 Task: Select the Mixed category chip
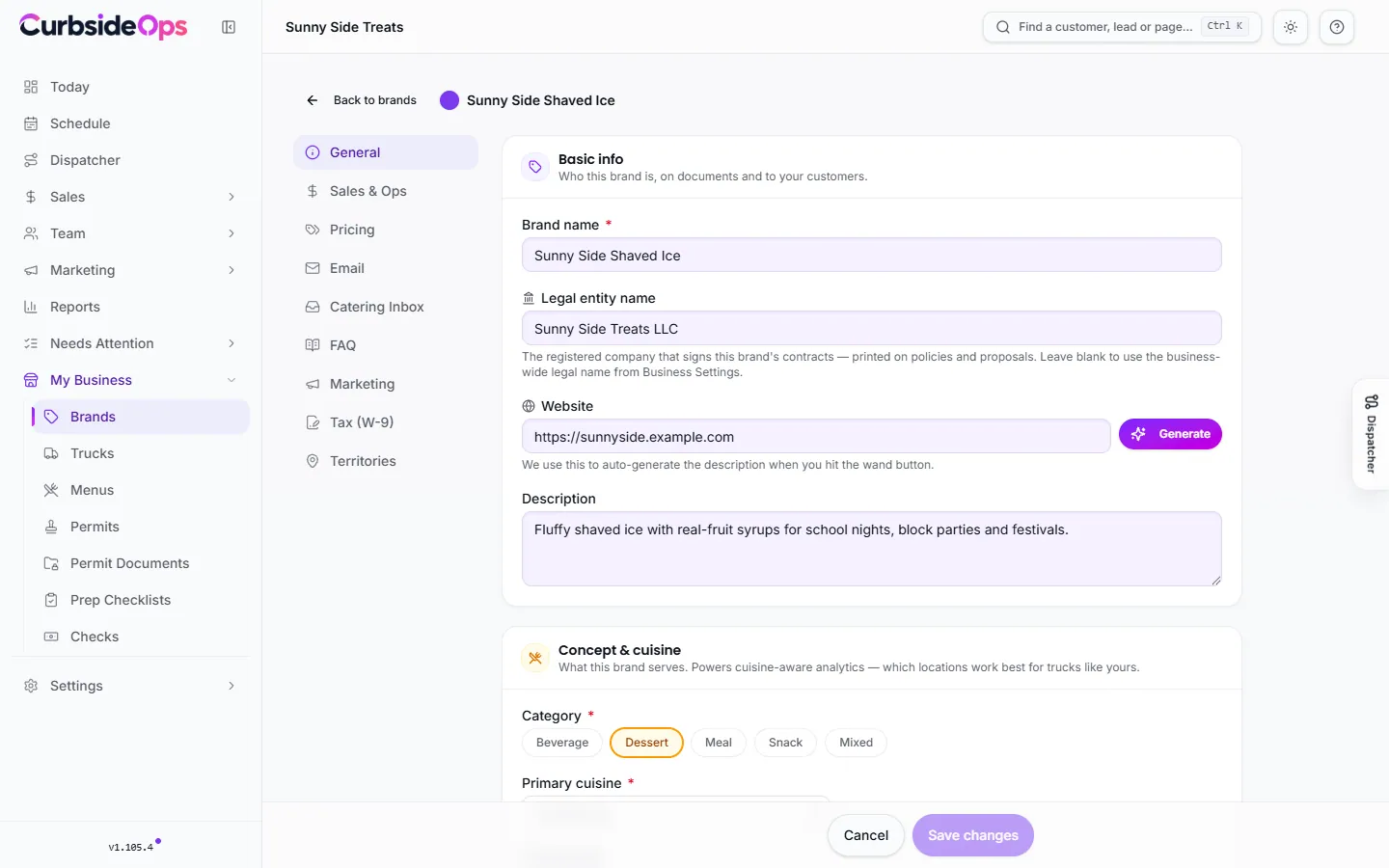856,743
